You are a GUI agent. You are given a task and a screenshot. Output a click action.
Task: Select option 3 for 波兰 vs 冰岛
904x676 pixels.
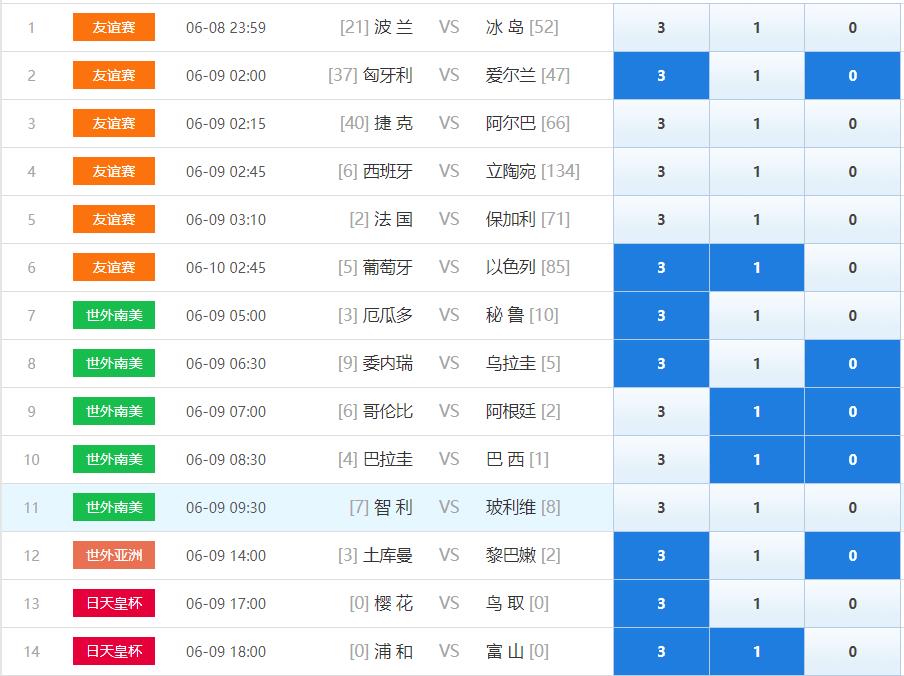[661, 28]
